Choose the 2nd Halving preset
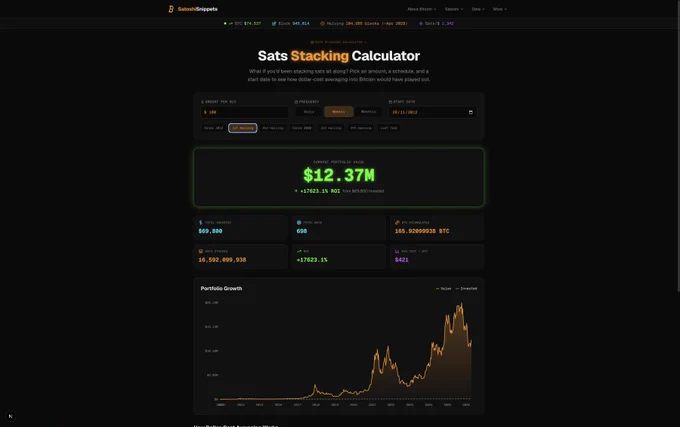 [273, 128]
